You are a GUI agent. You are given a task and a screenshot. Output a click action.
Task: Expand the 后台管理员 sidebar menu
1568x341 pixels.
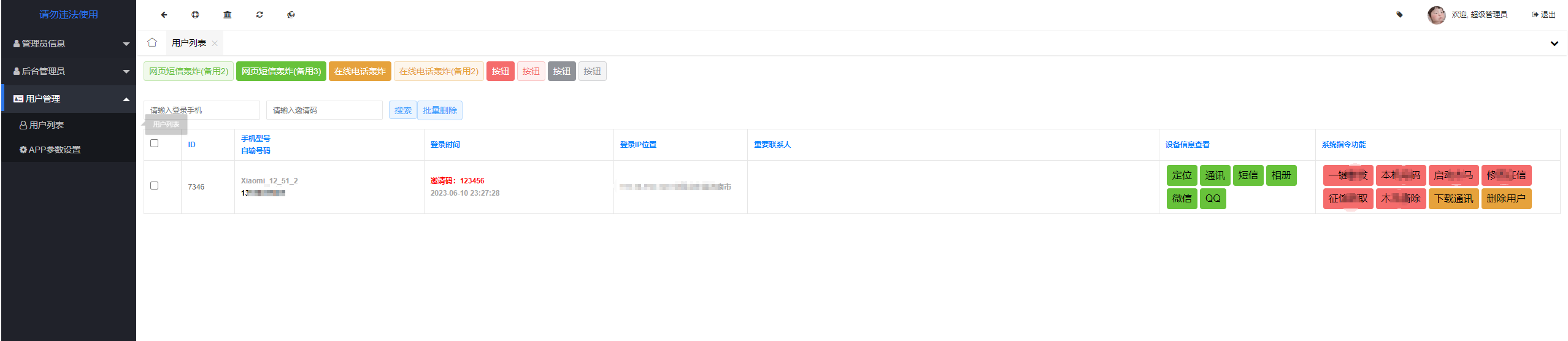[x=69, y=71]
